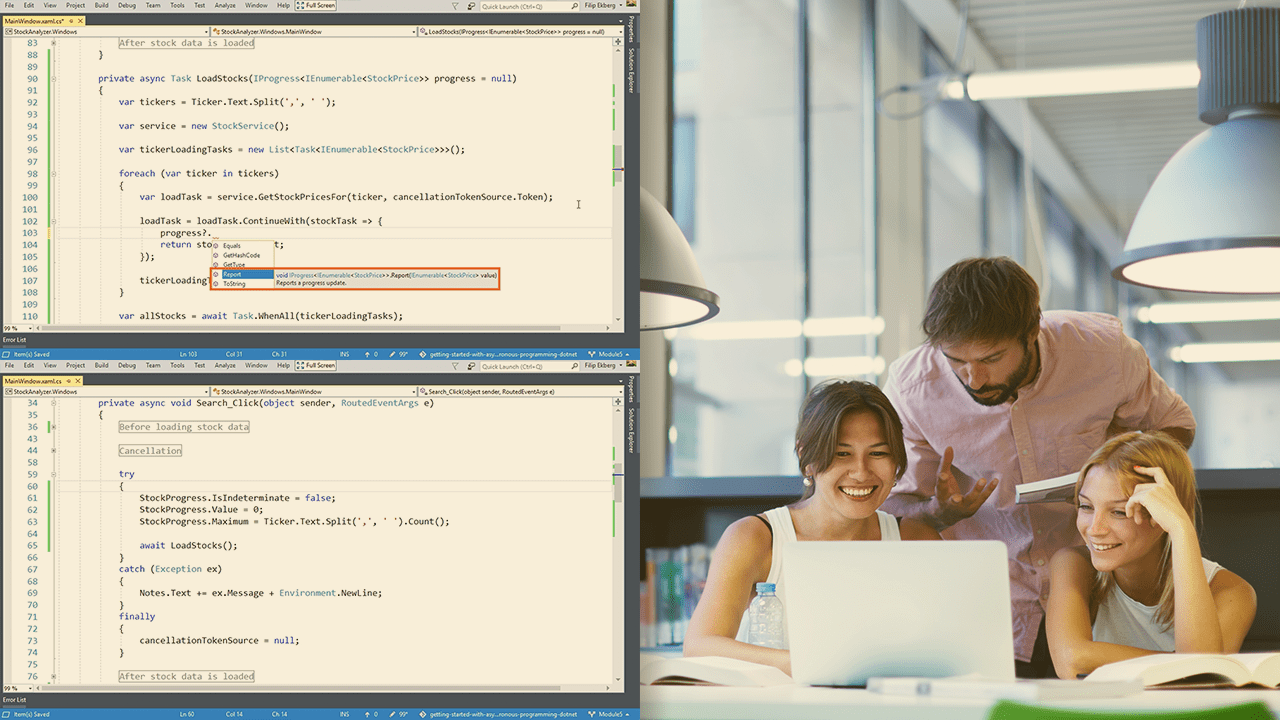The image size is (1280, 720).
Task: Open notifications flag in LoadStocks window
Action: coord(455,6)
